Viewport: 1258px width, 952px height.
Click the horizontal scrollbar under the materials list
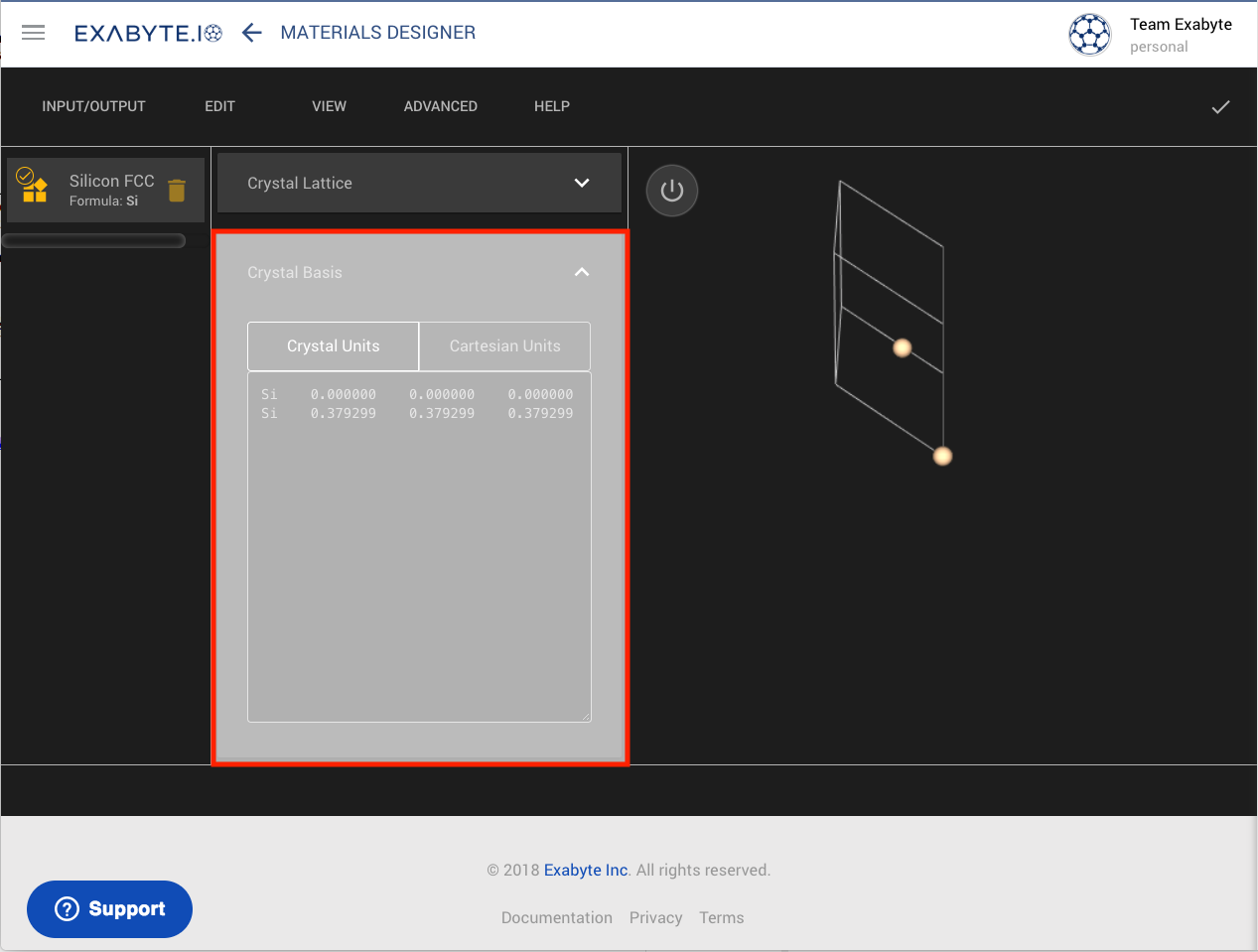(x=94, y=240)
